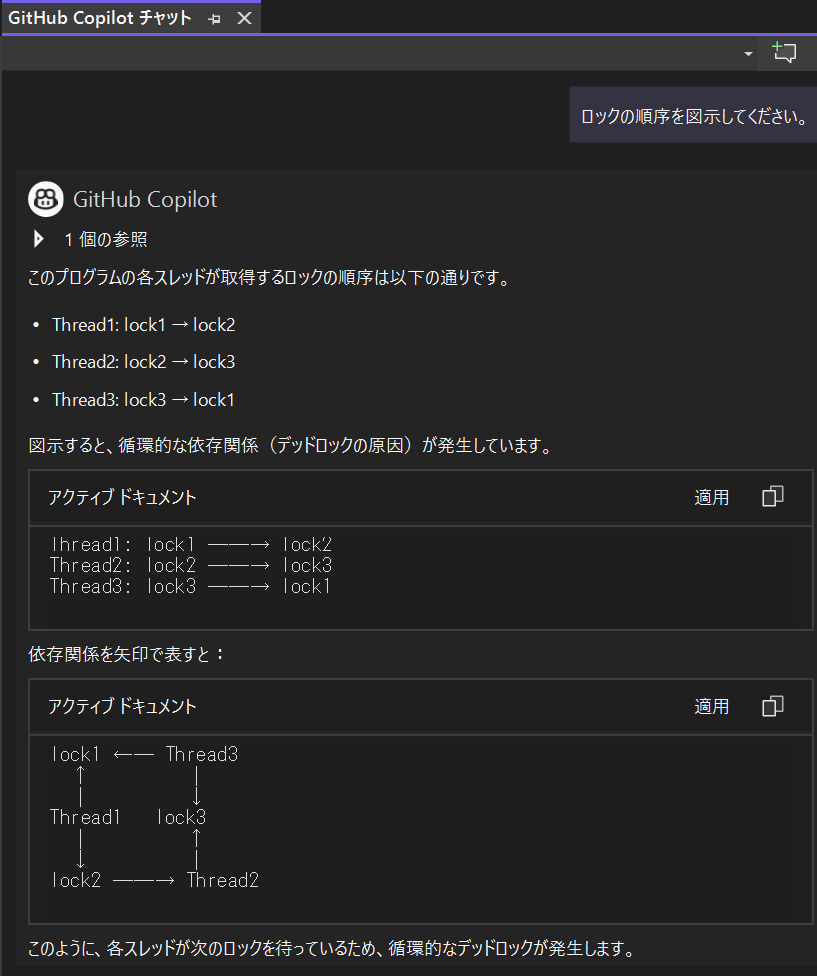Copy the second code block with the diagram
Image resolution: width=817 pixels, height=976 pixels.
tap(772, 706)
